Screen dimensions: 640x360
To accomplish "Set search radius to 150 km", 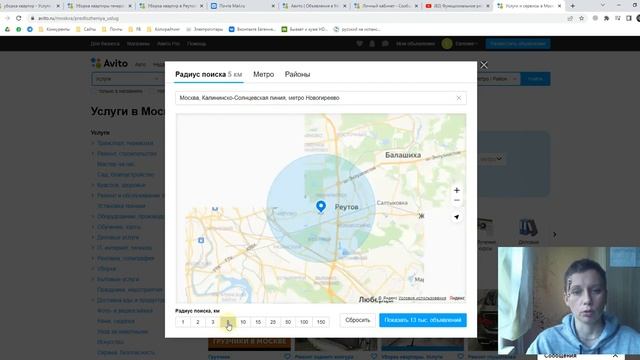I will pyautogui.click(x=321, y=322).
